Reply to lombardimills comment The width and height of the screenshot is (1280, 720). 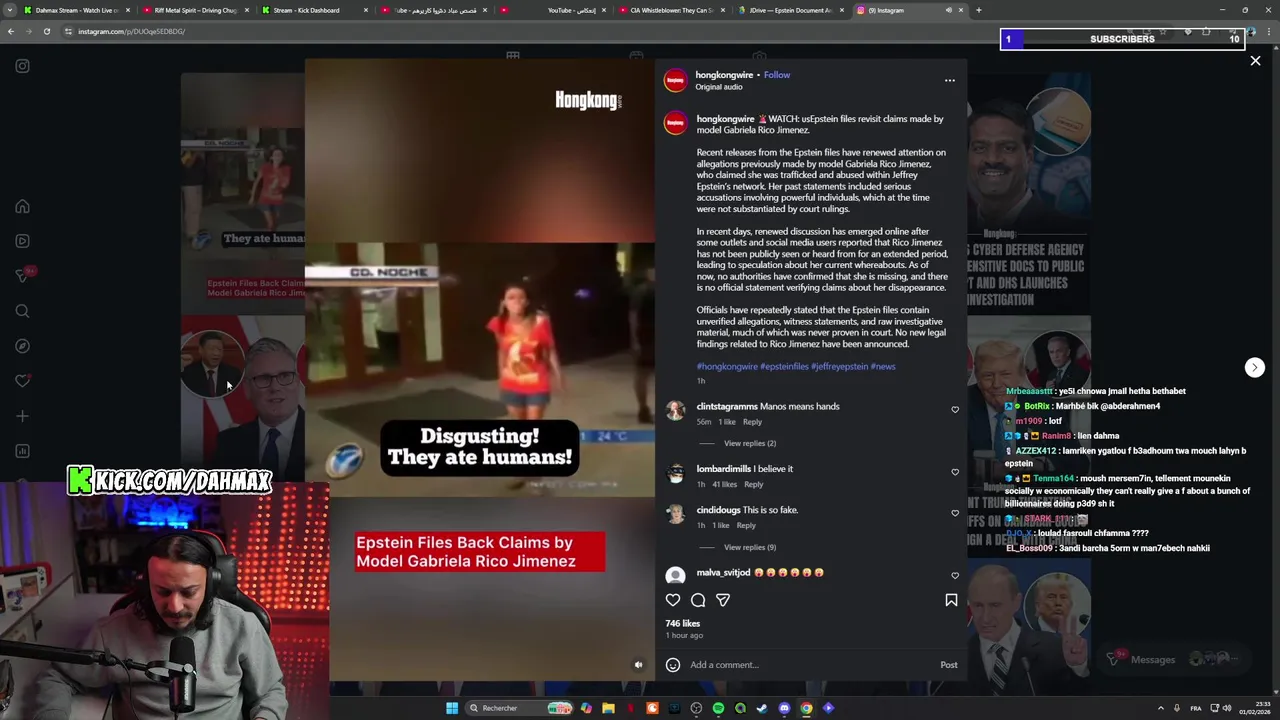pyautogui.click(x=753, y=484)
